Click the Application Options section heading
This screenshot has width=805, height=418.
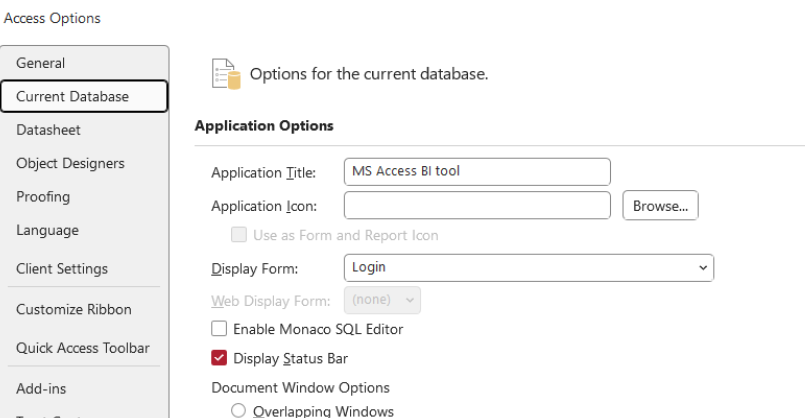point(264,126)
